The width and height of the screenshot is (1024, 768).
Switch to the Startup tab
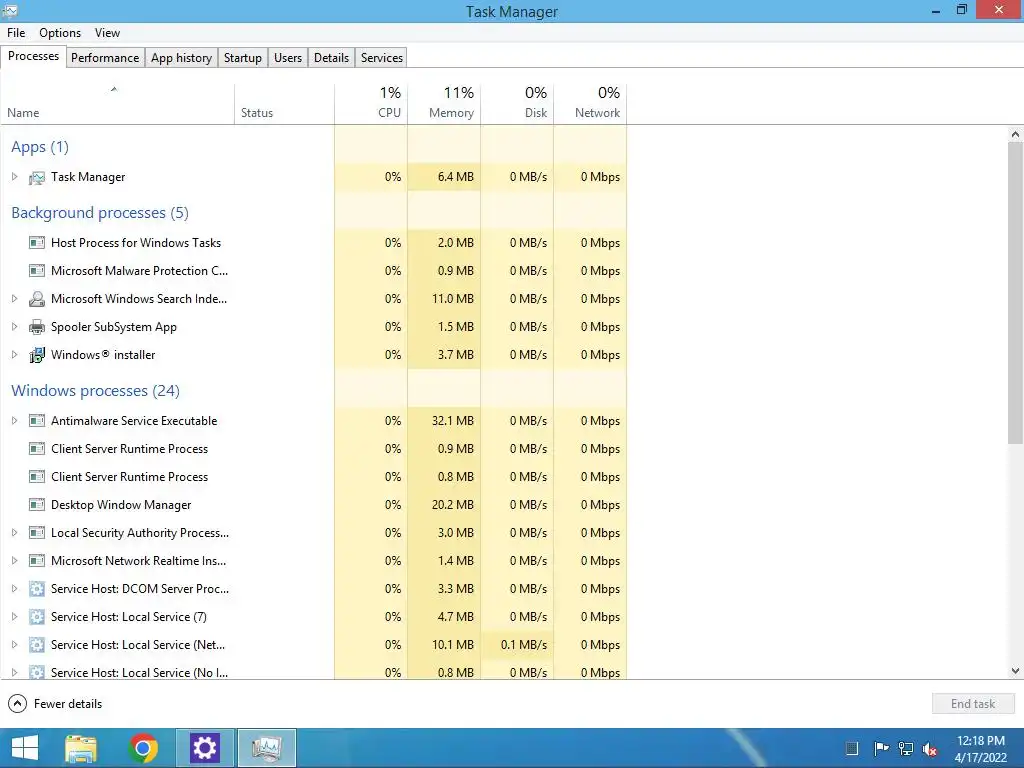click(243, 57)
